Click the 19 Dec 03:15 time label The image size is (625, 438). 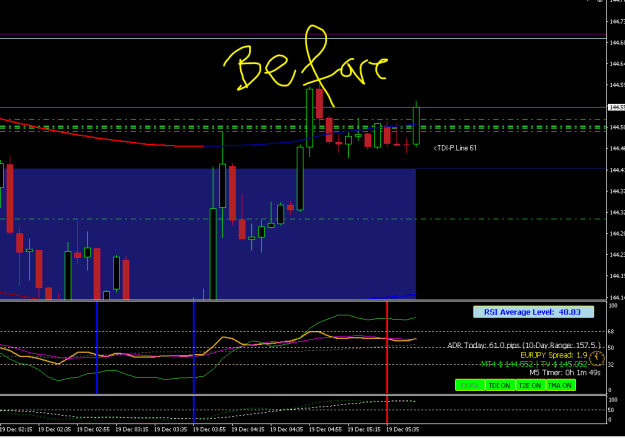point(132,430)
